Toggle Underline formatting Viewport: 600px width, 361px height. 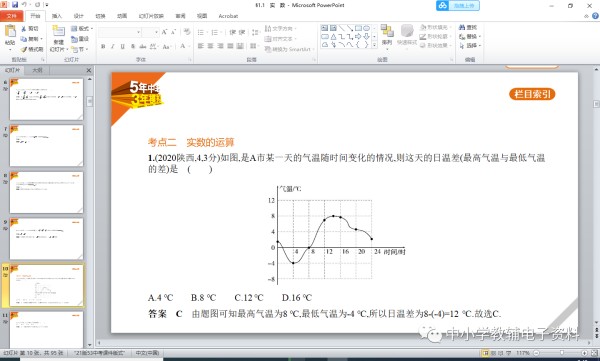tap(122, 46)
